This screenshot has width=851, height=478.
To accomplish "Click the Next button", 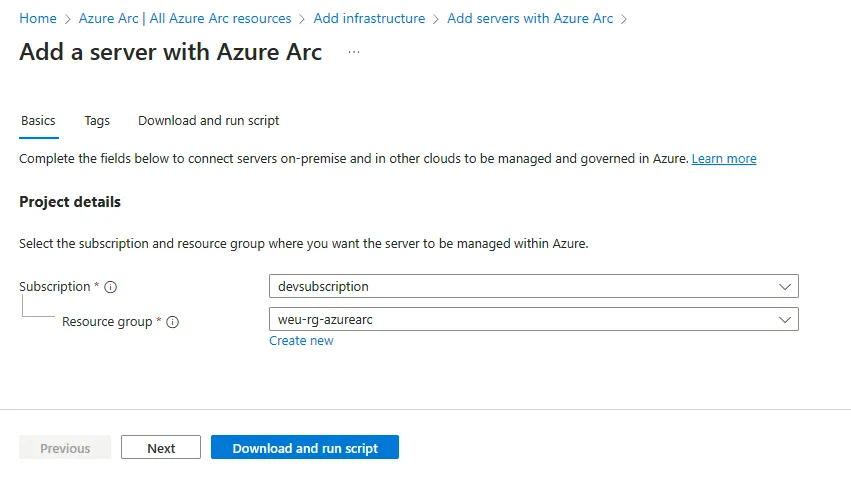I will click(x=161, y=448).
